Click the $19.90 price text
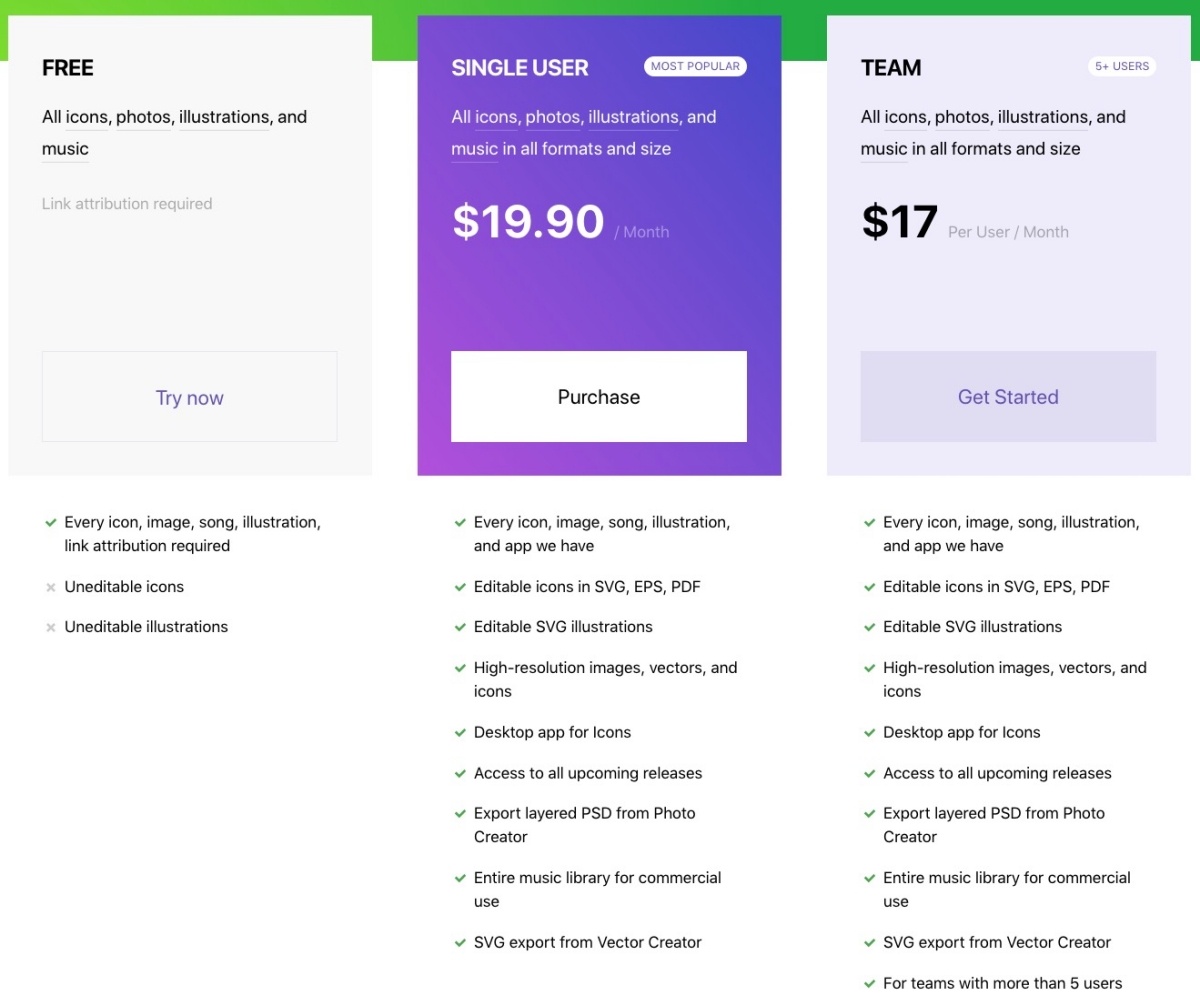Image resolution: width=1200 pixels, height=1005 pixels. (x=528, y=222)
